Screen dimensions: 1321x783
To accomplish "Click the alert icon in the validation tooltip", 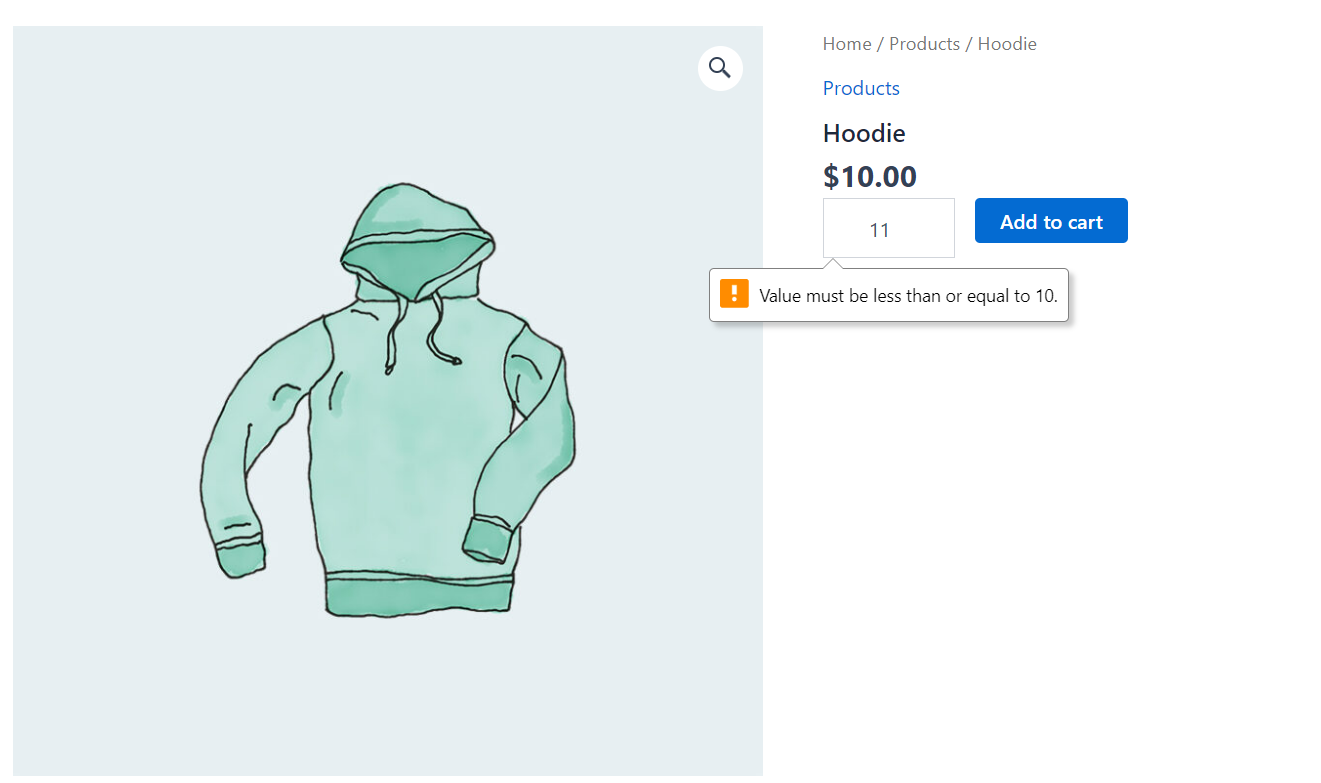I will [735, 294].
